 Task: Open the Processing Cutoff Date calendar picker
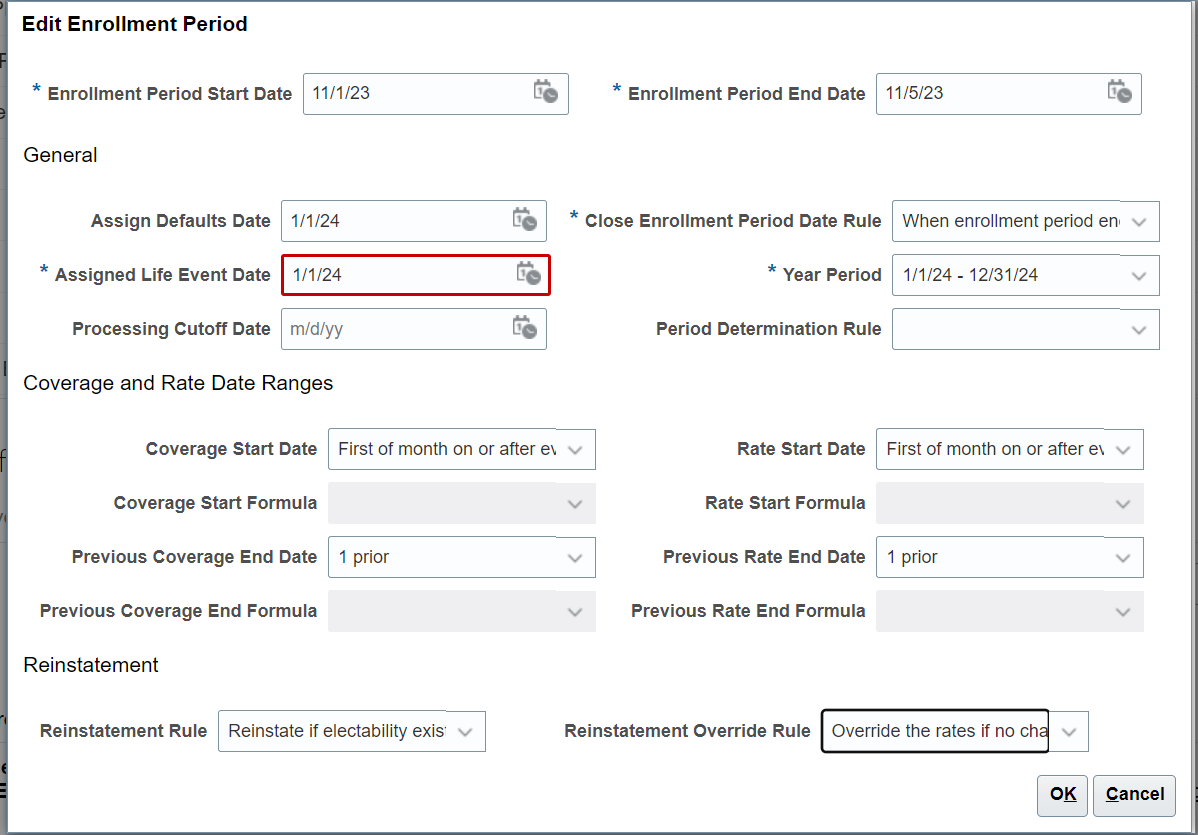(x=525, y=328)
